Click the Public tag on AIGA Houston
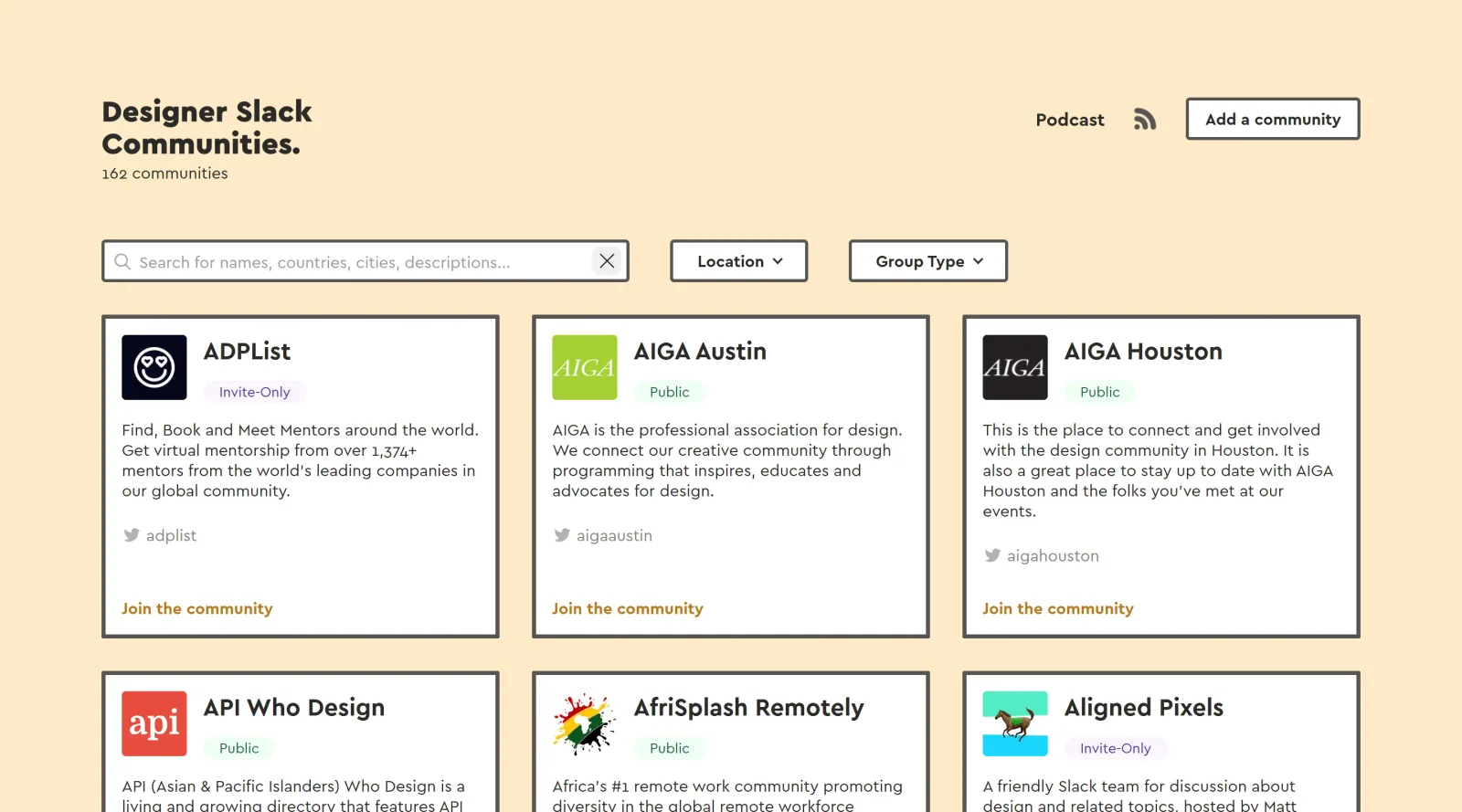The height and width of the screenshot is (812, 1462). click(x=1100, y=392)
